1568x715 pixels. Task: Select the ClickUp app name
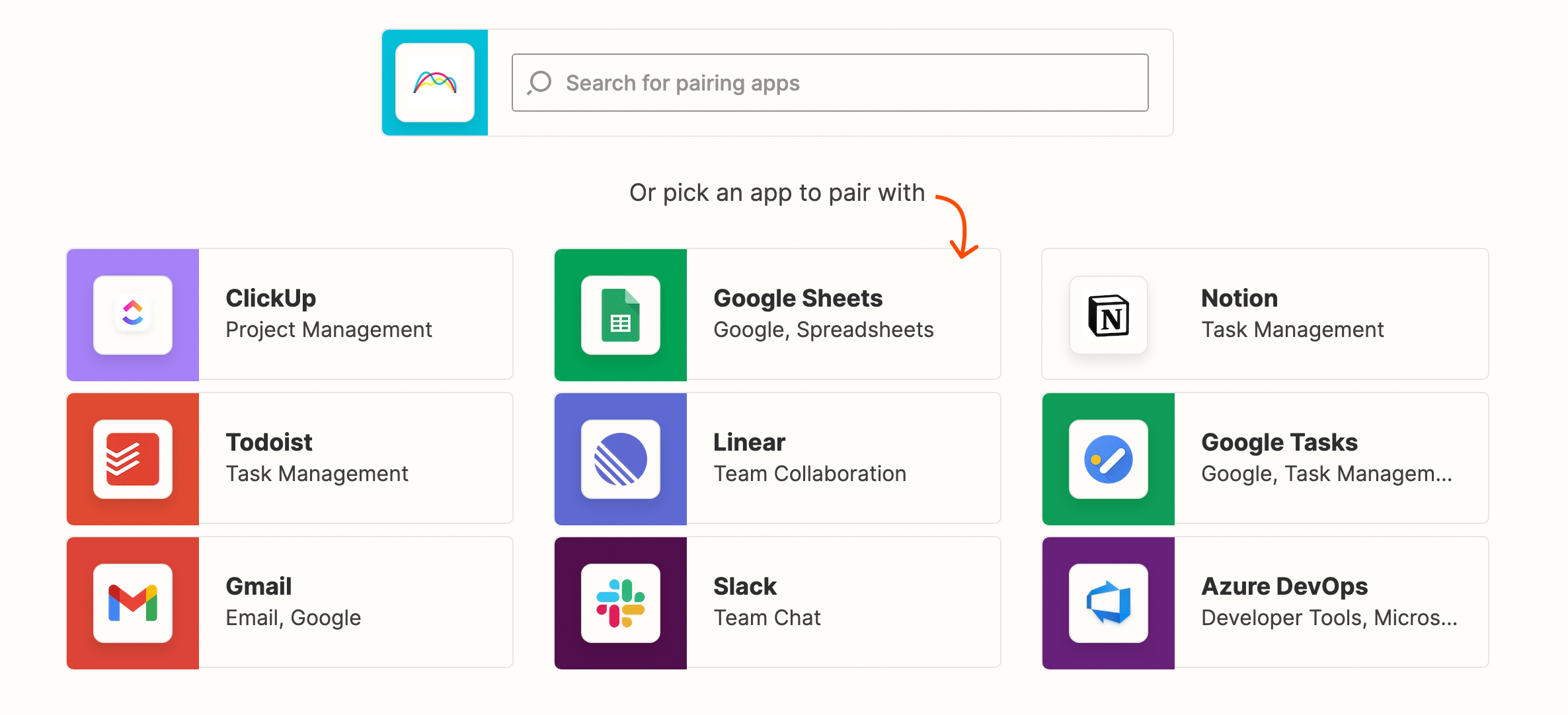(x=271, y=298)
